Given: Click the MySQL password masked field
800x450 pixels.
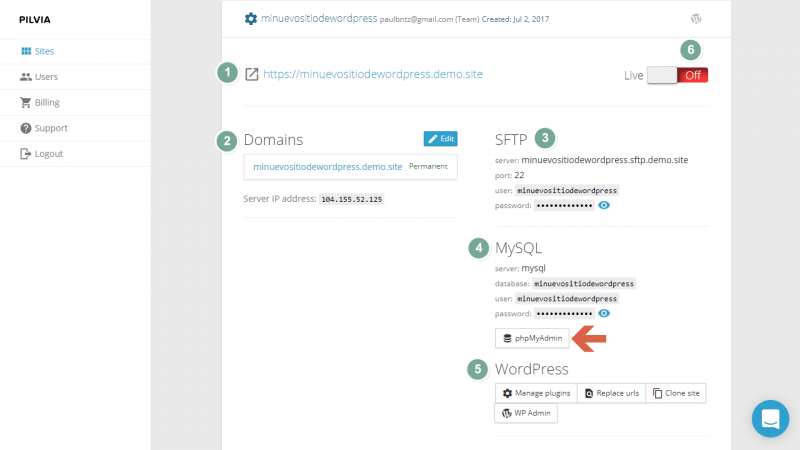Looking at the screenshot, I should [564, 314].
